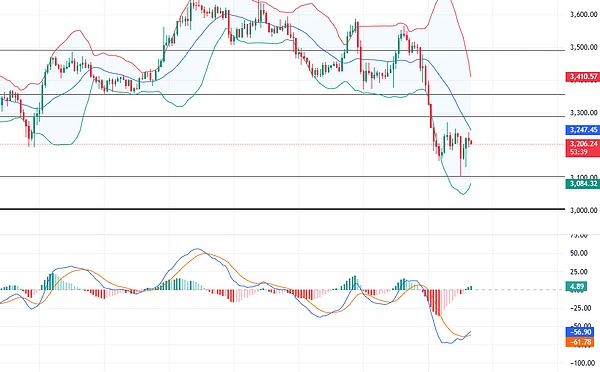
Task: Click the blue 3,247.45 middle band price label
Action: point(583,130)
